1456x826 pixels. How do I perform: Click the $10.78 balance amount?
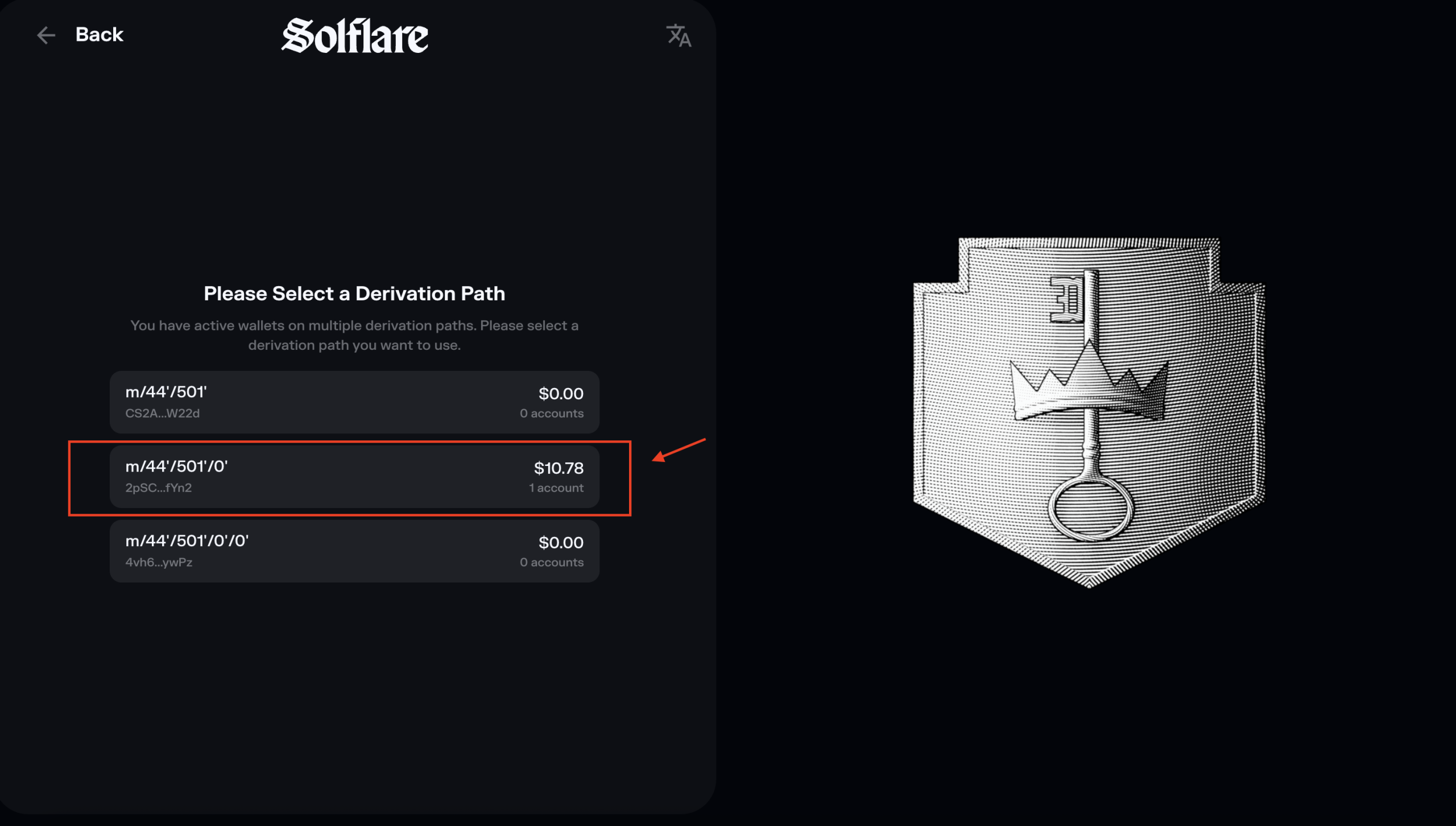[558, 468]
